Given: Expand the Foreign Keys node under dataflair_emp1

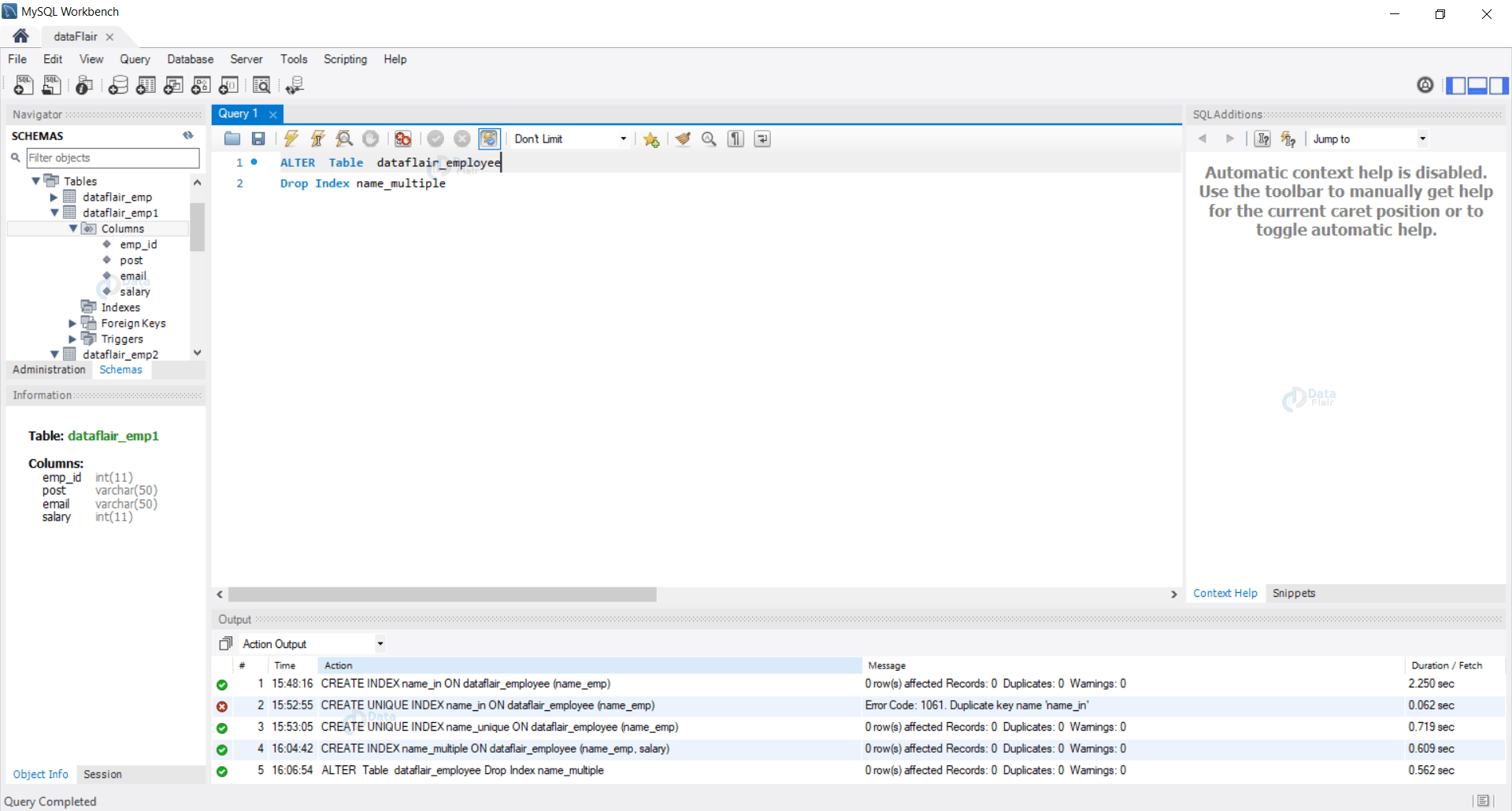Looking at the screenshot, I should pyautogui.click(x=72, y=323).
